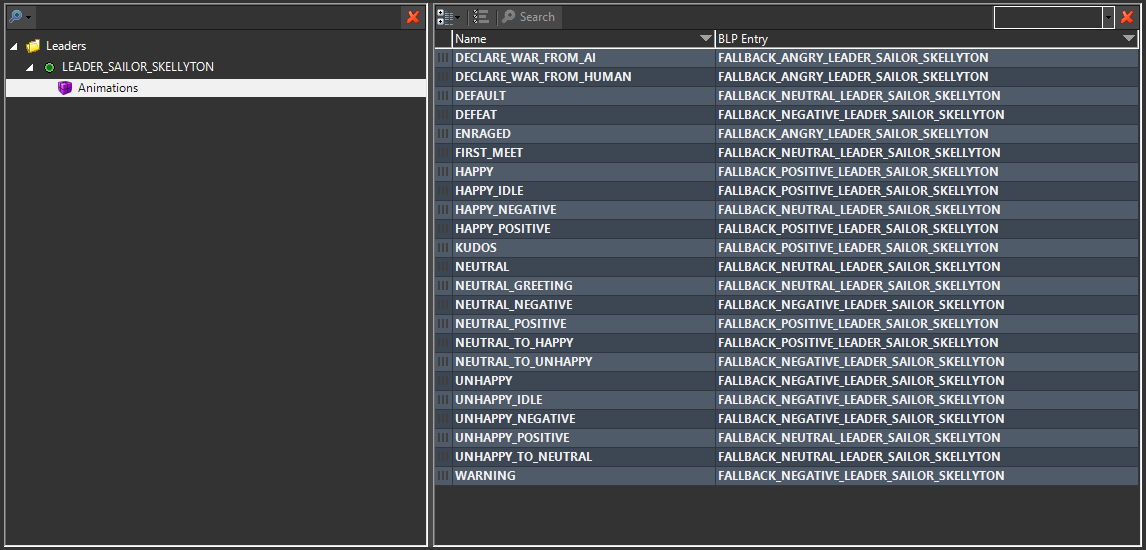
Task: Open the combo box arrow beside the filter field
Action: coord(1109,17)
